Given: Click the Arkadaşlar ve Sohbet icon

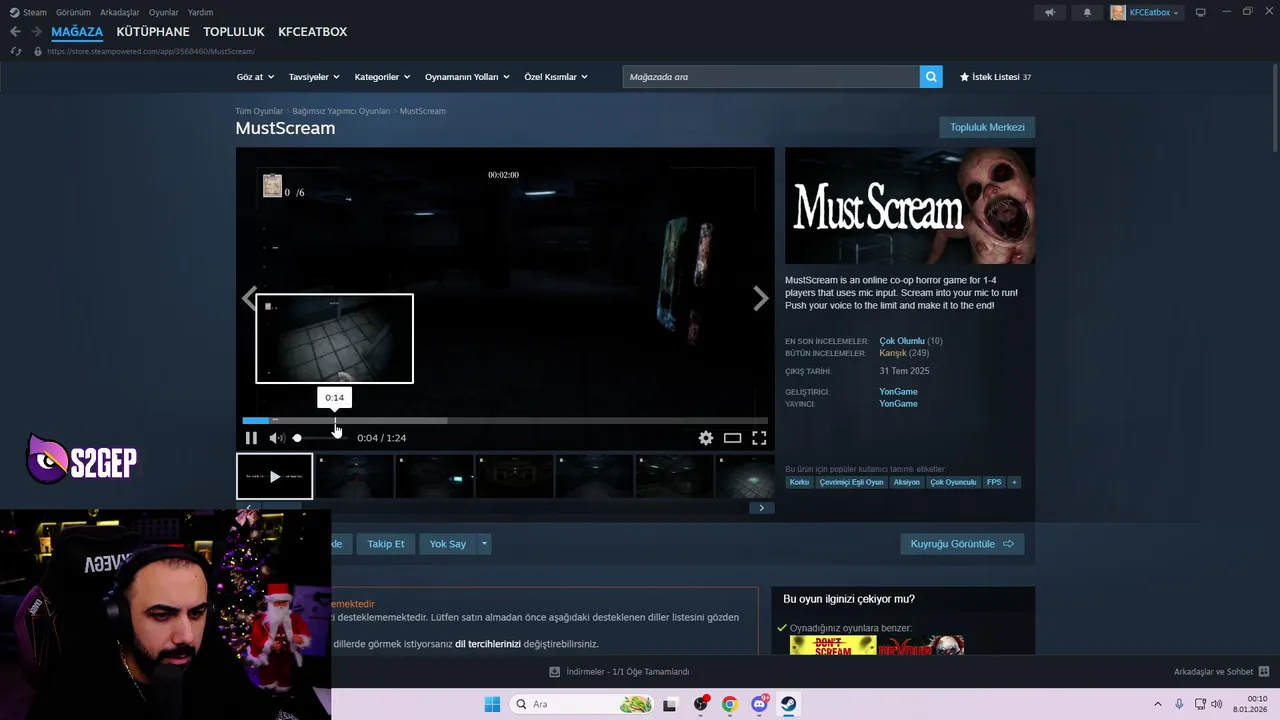Looking at the screenshot, I should [1263, 672].
